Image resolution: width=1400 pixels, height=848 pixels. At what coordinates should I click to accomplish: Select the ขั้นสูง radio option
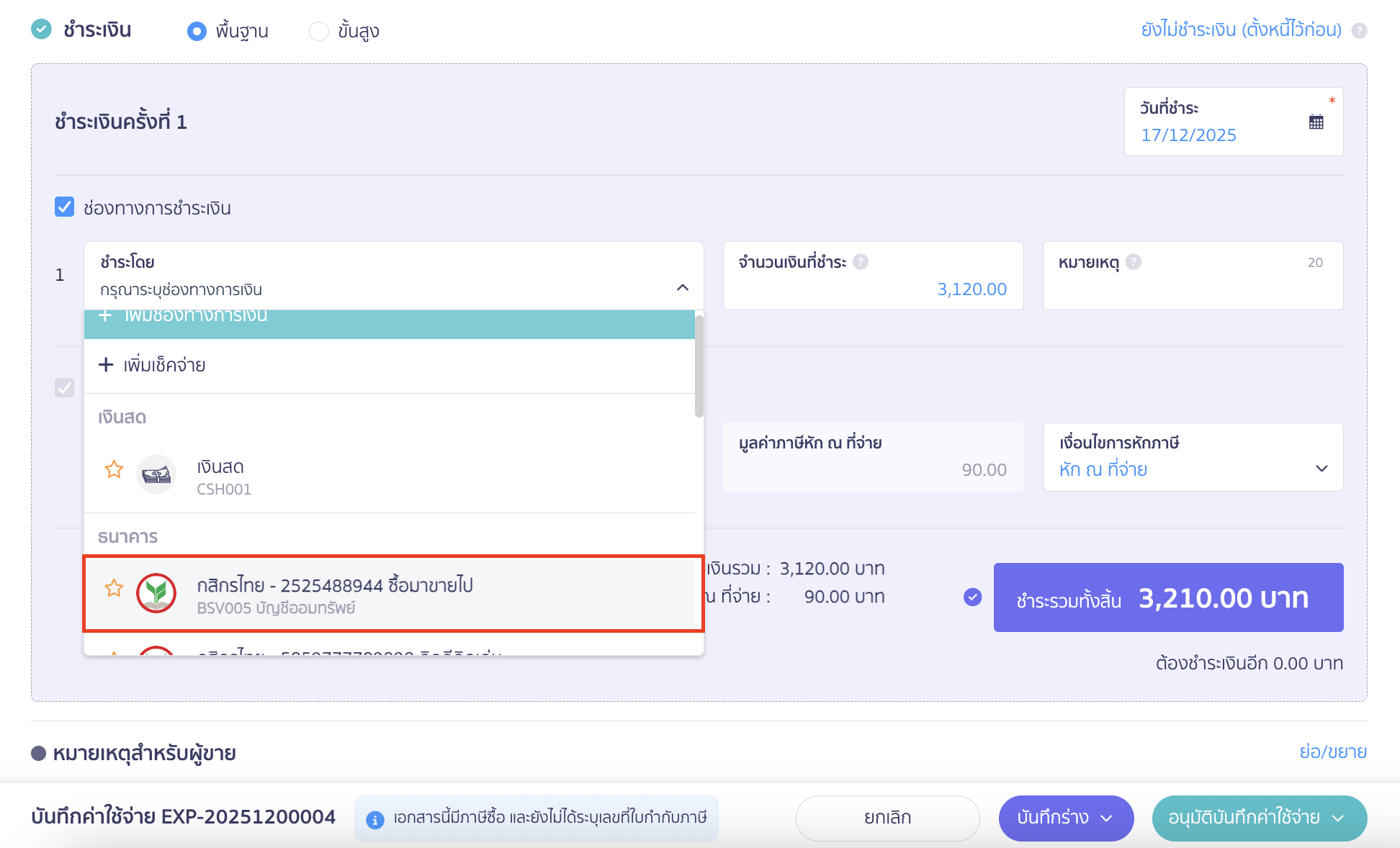point(319,31)
